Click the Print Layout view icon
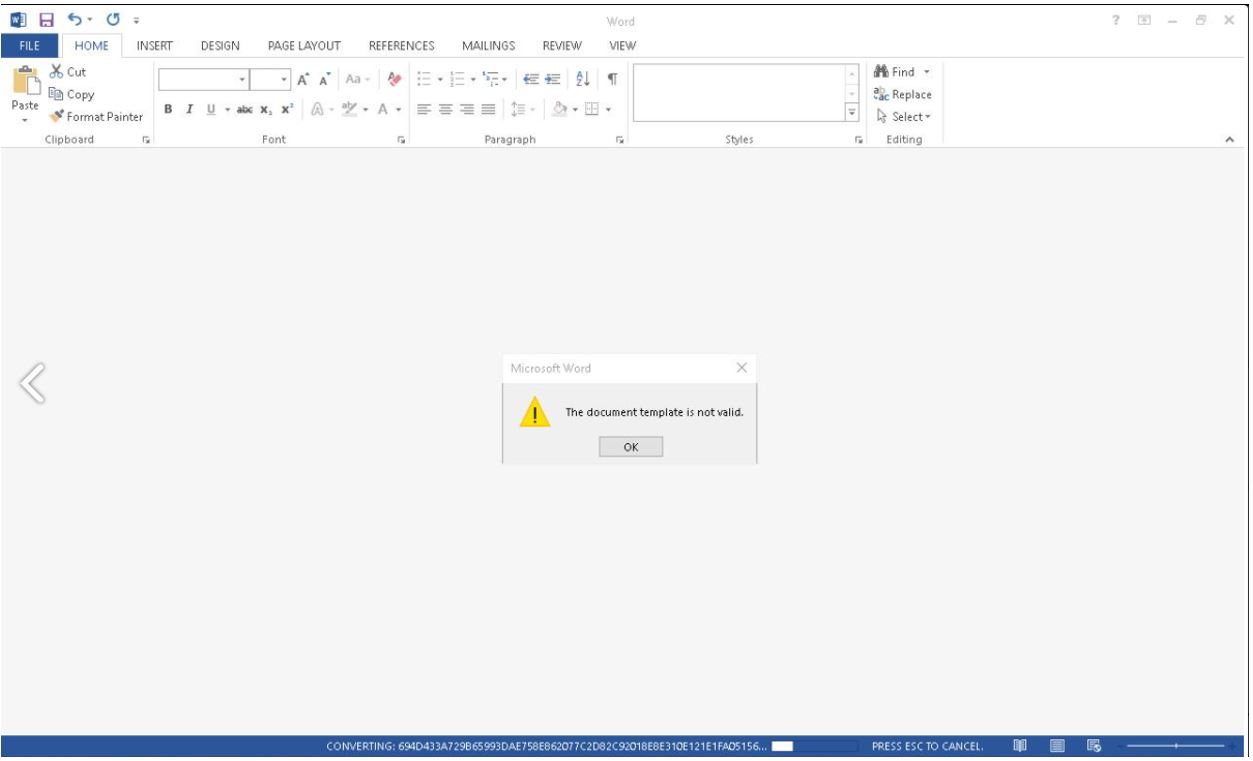 coord(1059,746)
